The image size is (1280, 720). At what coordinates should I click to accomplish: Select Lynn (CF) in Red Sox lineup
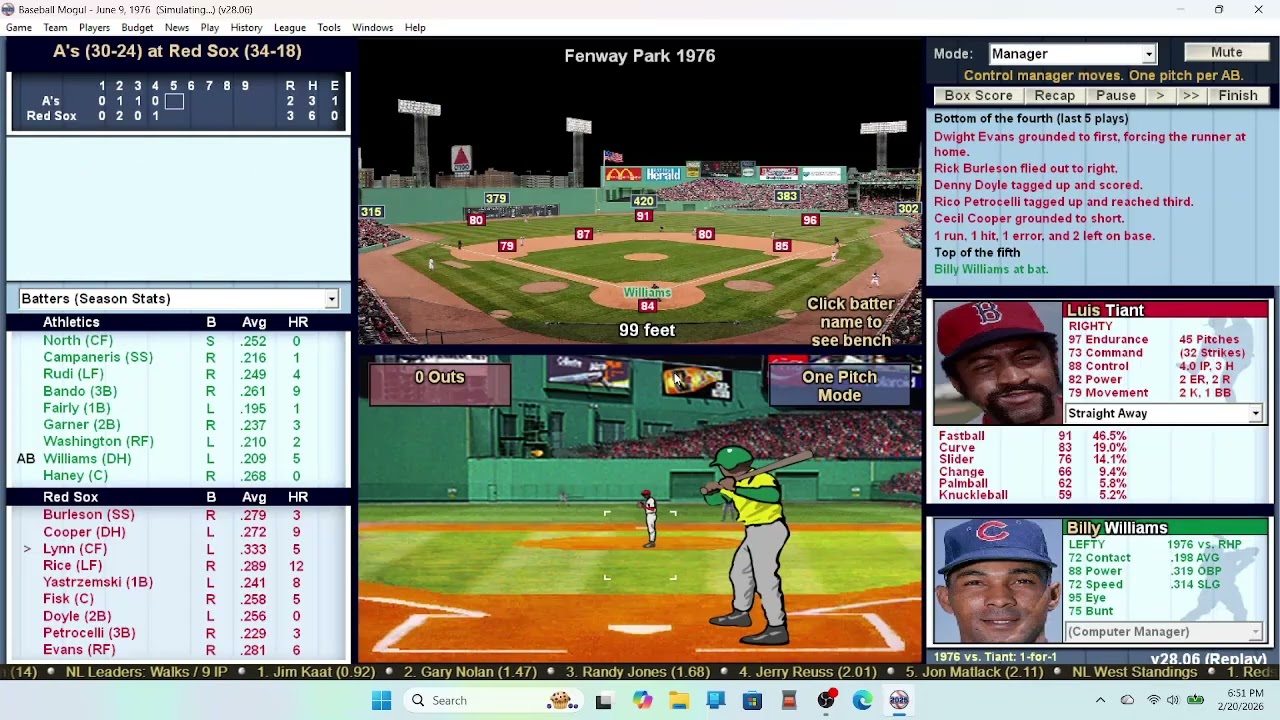point(75,549)
